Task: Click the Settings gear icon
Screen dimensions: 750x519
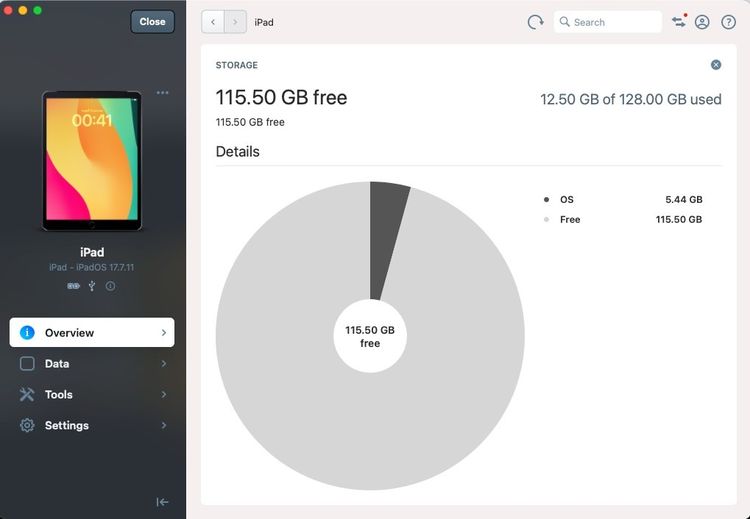Action: [x=27, y=425]
